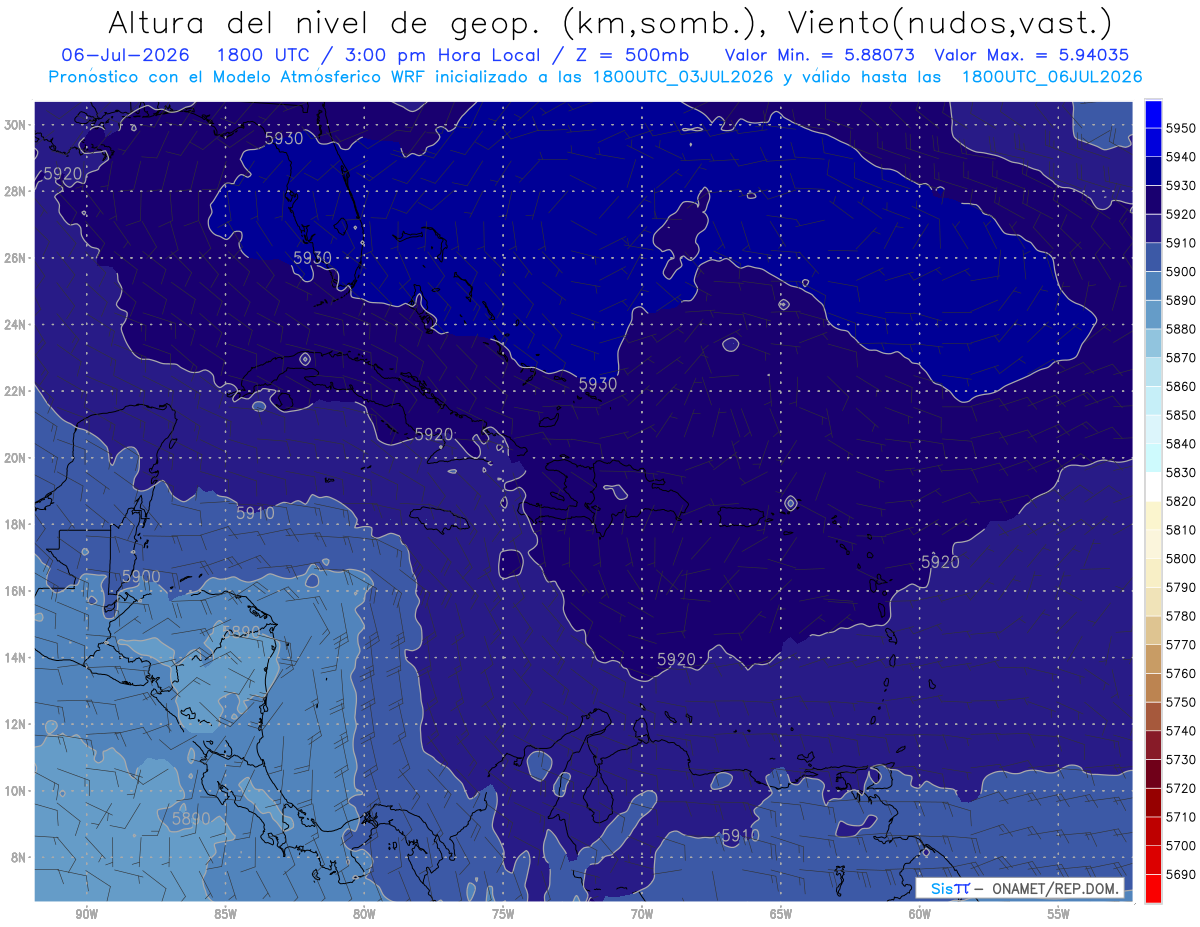Screen dimensions: 1200x927
Task: Click the 20N latitude axis label
Action: (15, 458)
